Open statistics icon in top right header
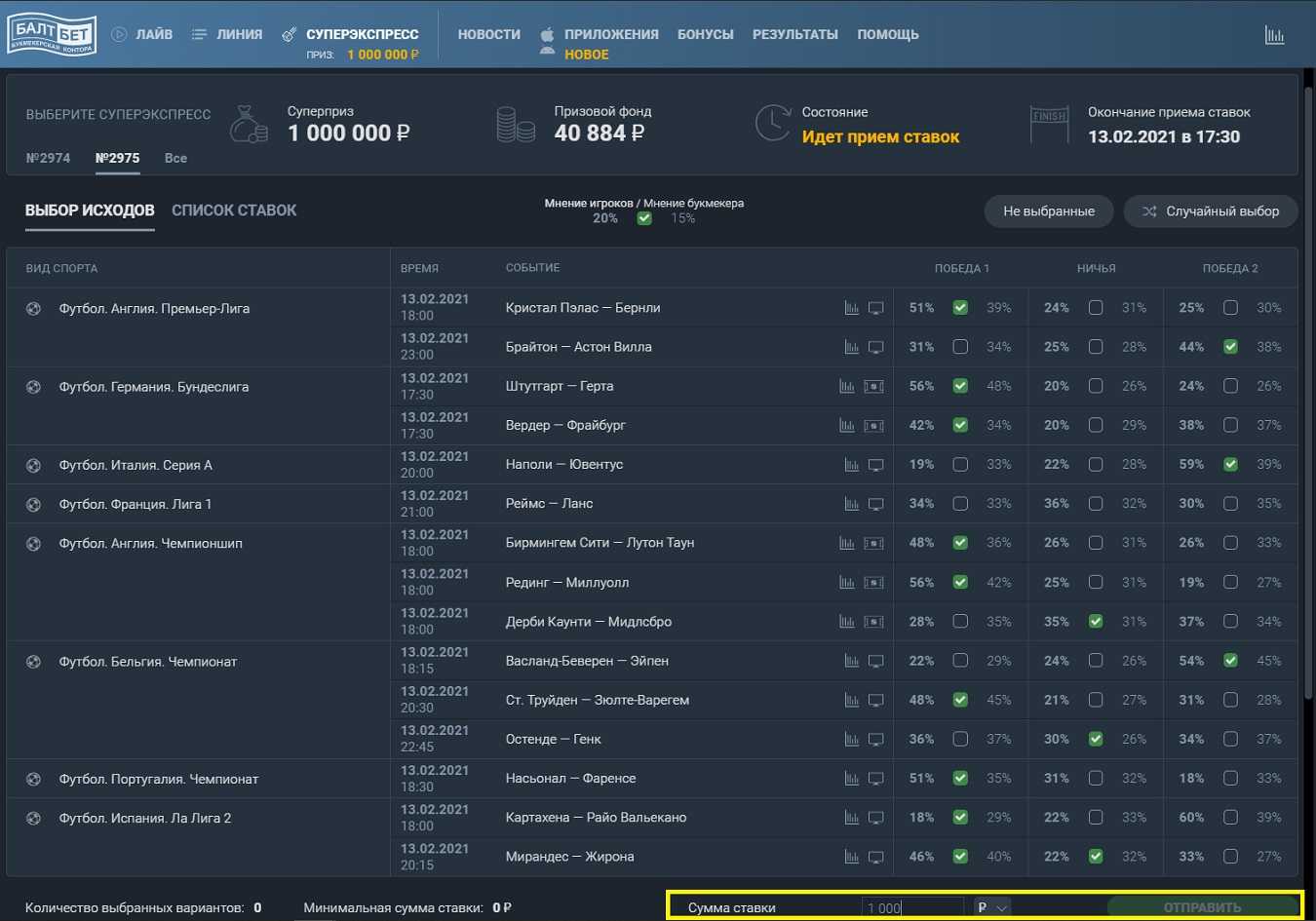 (1274, 35)
